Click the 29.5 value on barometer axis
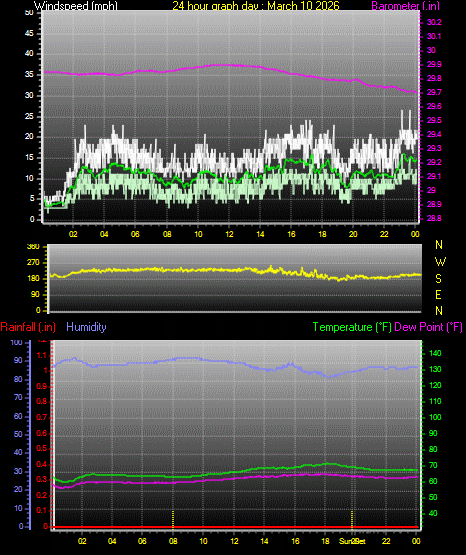Viewport: 466px width, 555px height. point(434,120)
